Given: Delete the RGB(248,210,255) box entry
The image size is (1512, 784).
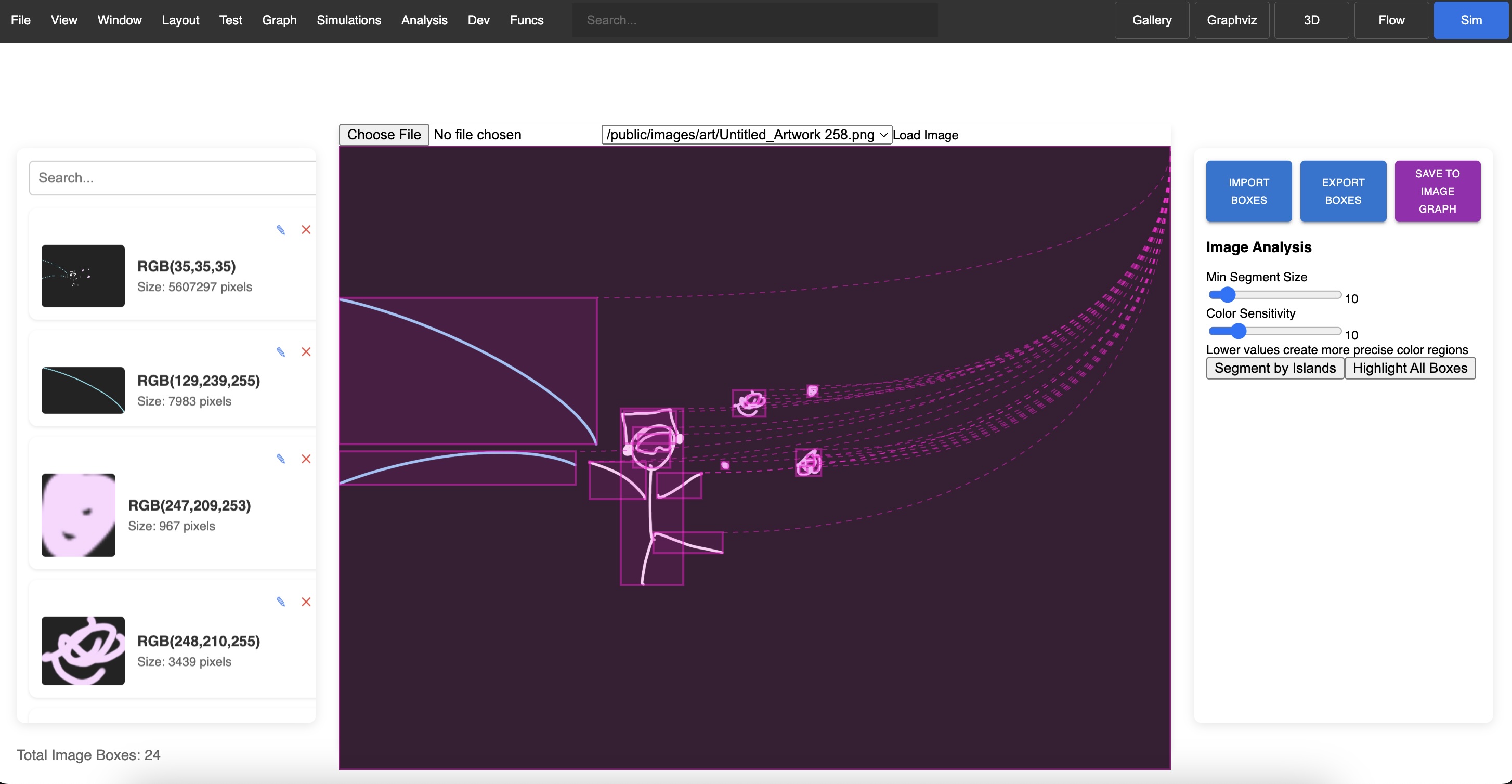Looking at the screenshot, I should pos(306,602).
